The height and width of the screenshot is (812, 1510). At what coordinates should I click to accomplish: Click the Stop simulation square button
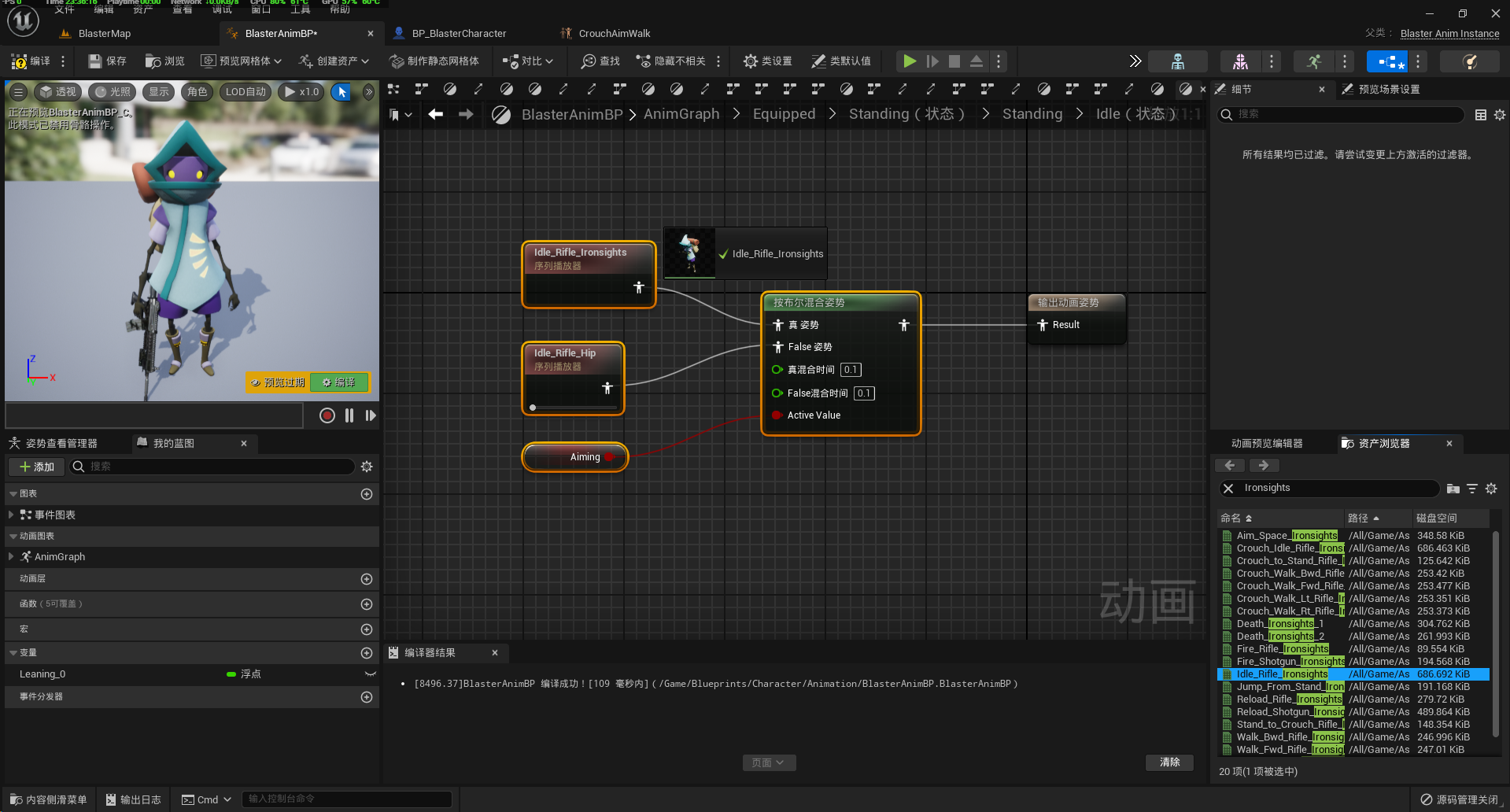click(x=954, y=61)
